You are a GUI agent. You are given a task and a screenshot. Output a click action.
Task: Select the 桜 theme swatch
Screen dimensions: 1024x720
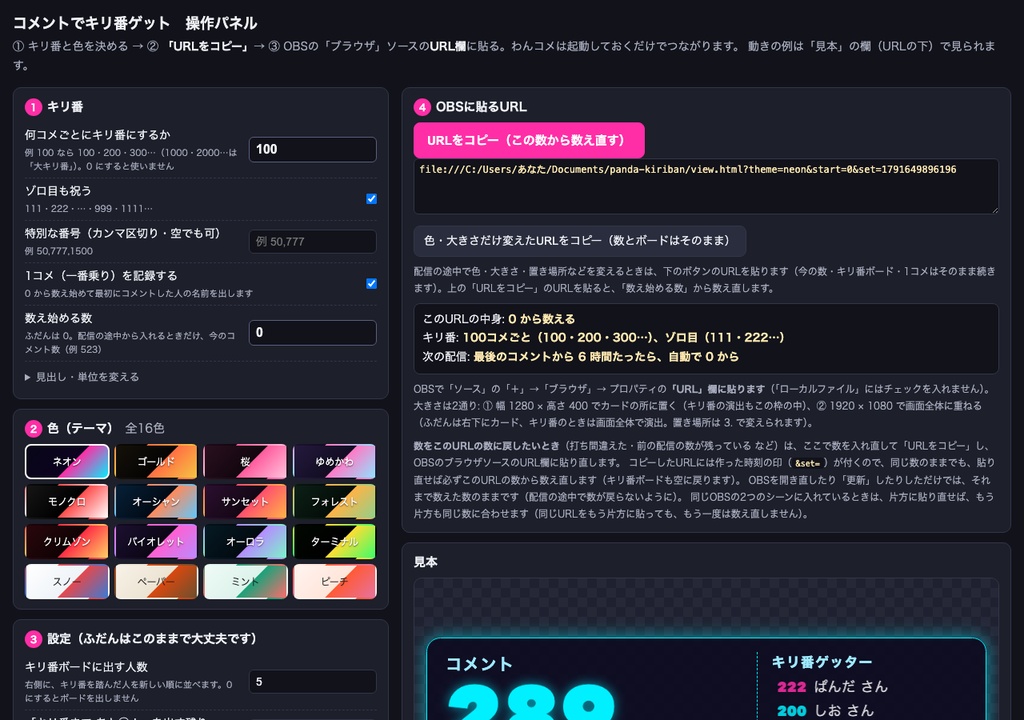click(x=245, y=461)
